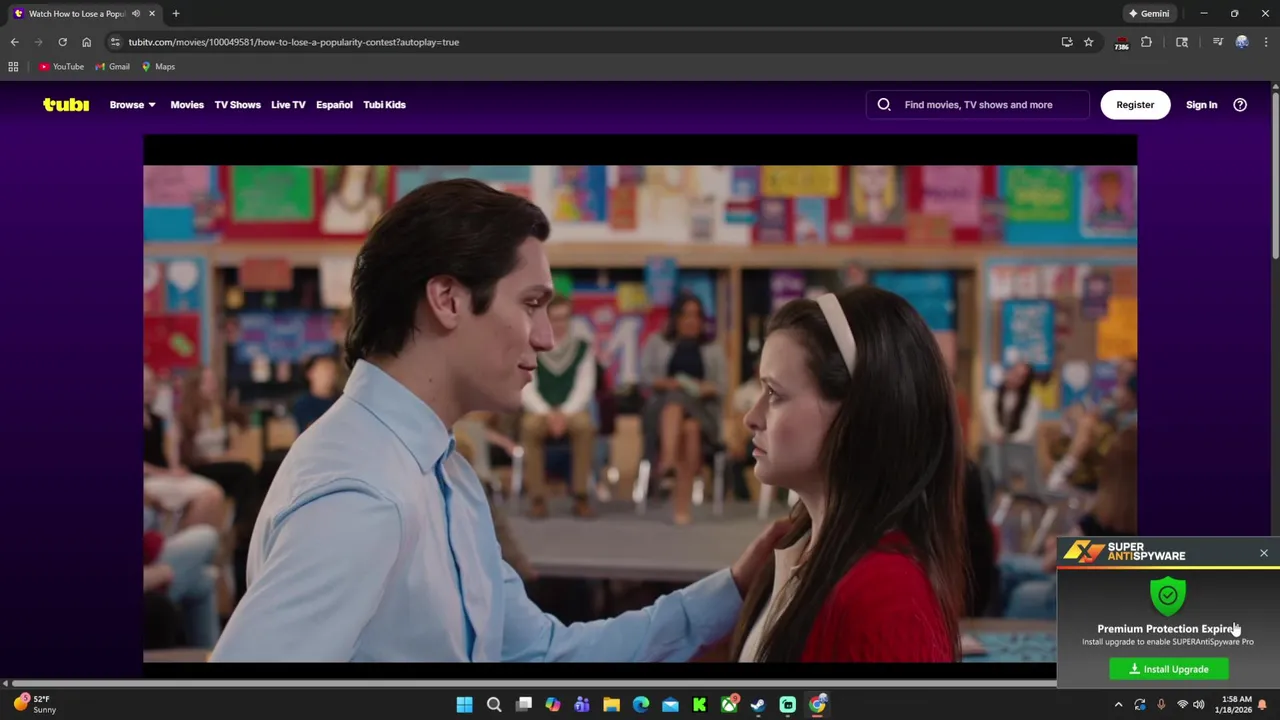Focus the Find movies, TV shows search field
Image resolution: width=1280 pixels, height=720 pixels.
pos(978,104)
